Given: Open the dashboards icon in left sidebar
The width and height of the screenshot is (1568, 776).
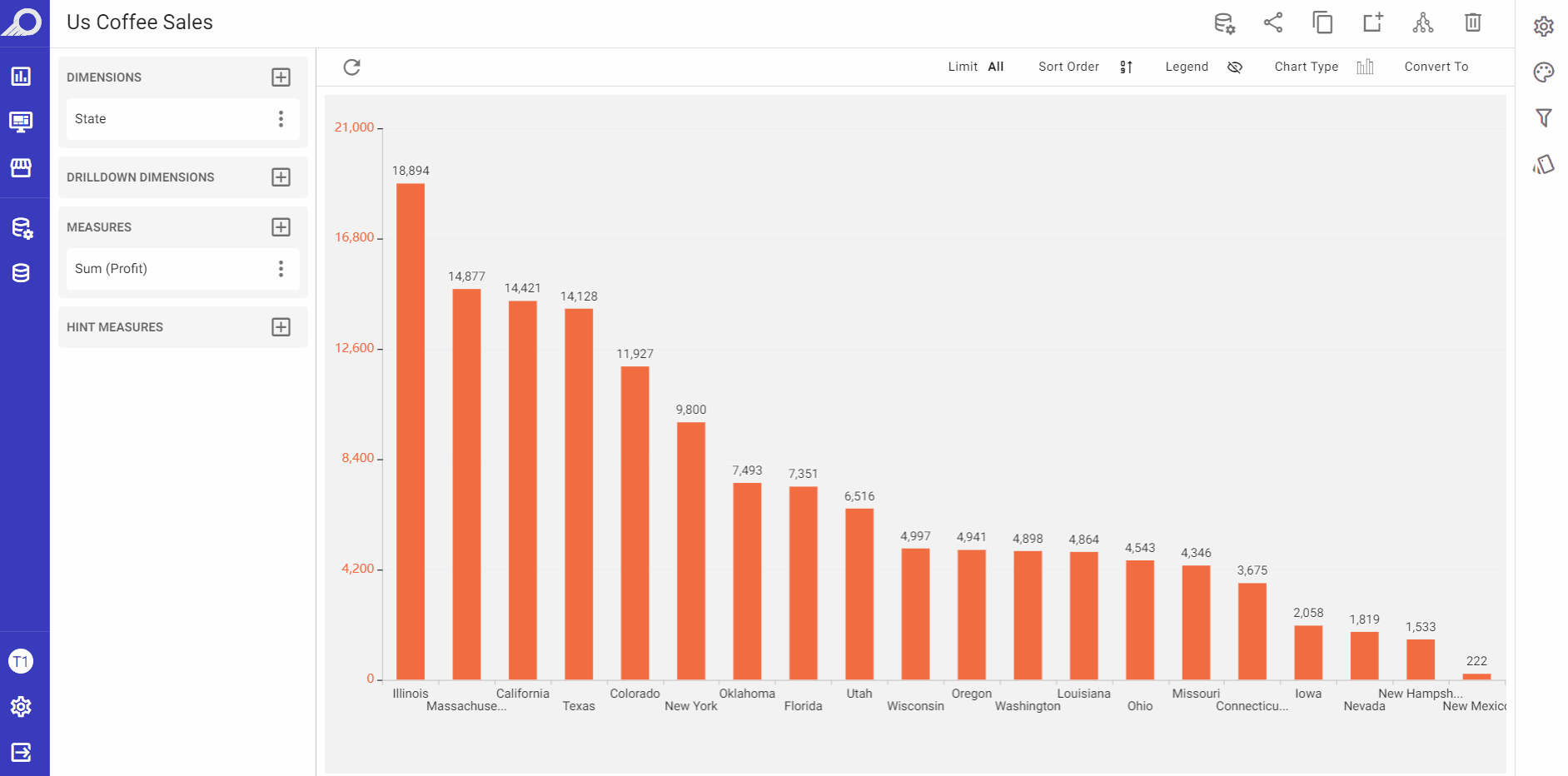Looking at the screenshot, I should point(21,77).
